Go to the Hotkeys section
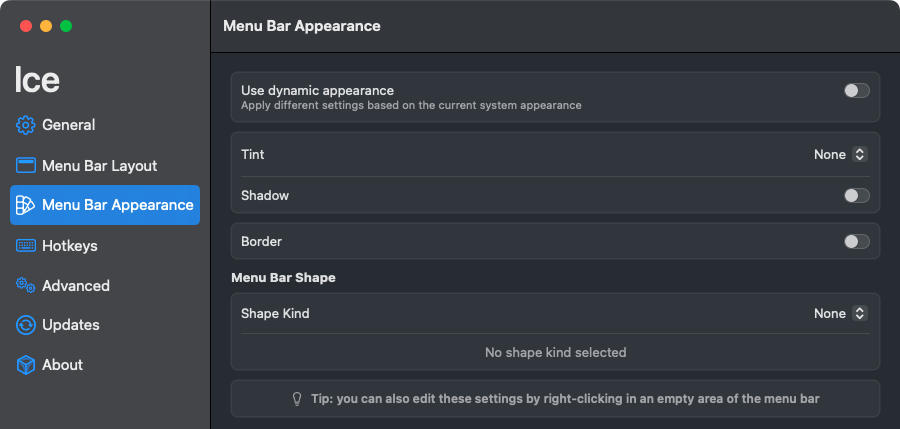 105,246
